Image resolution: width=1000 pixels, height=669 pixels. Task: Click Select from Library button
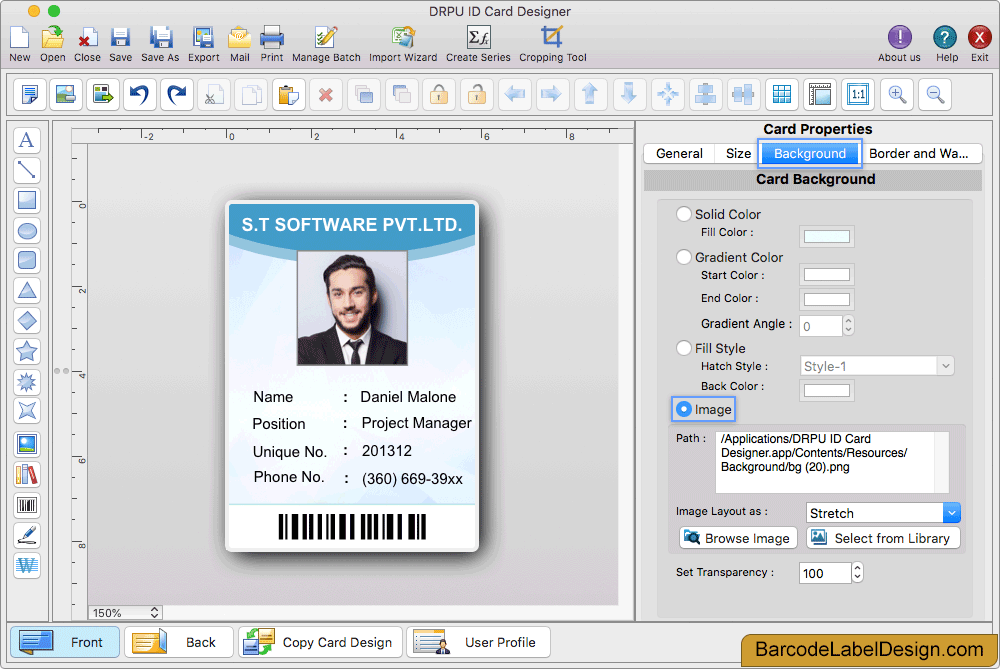click(x=883, y=538)
